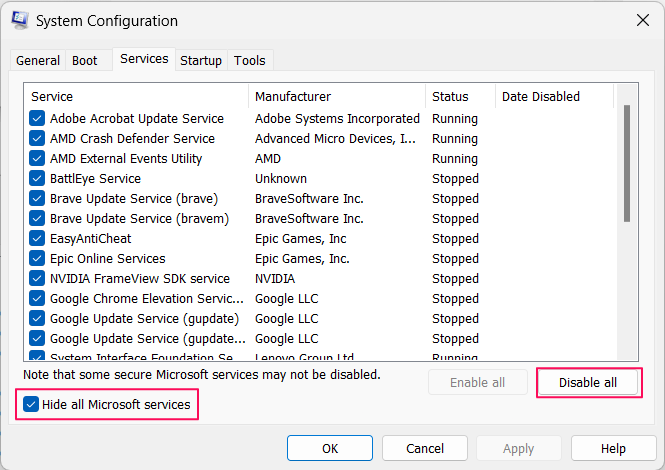Click the System Configuration title bar icon
This screenshot has width=665, height=470.
pyautogui.click(x=19, y=20)
